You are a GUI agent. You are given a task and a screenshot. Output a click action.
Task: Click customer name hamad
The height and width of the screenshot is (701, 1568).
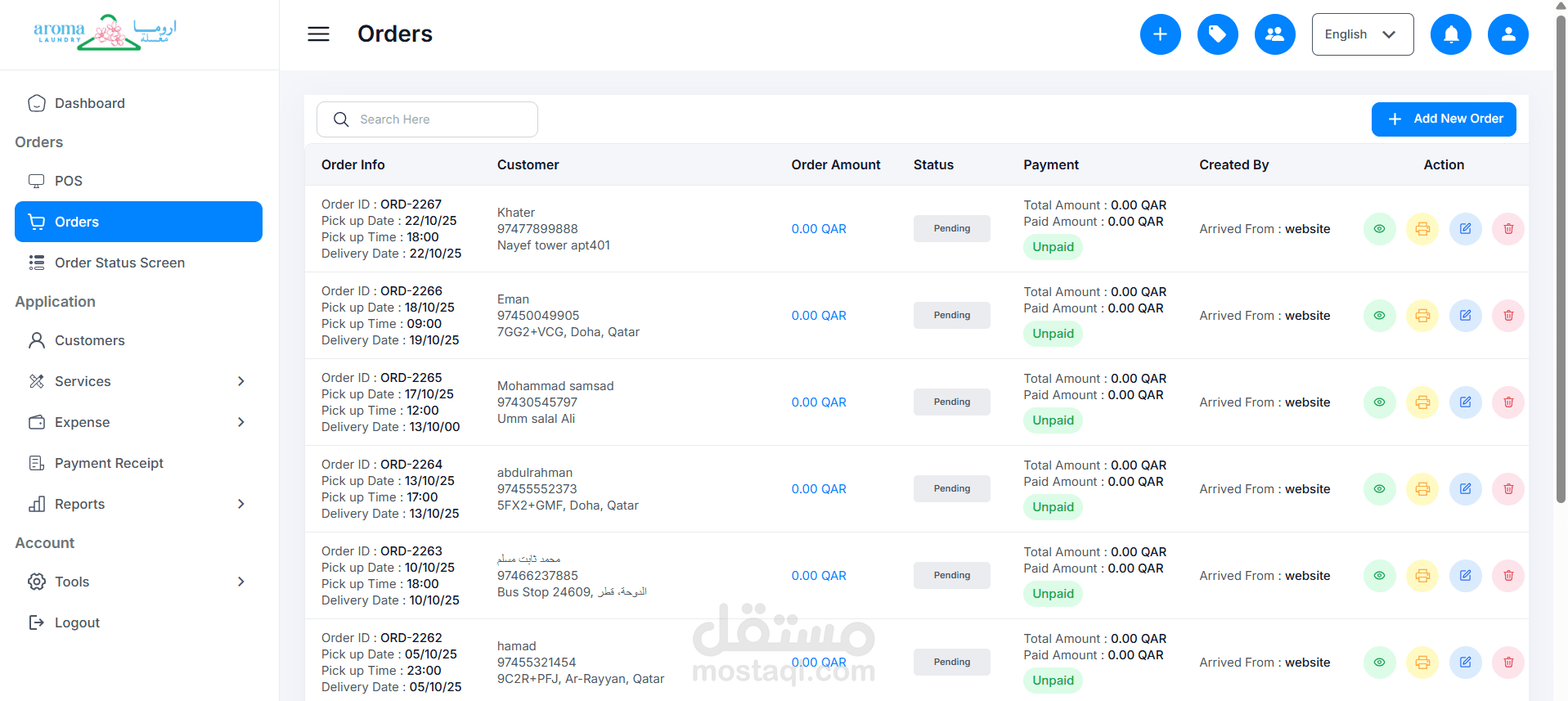[517, 646]
